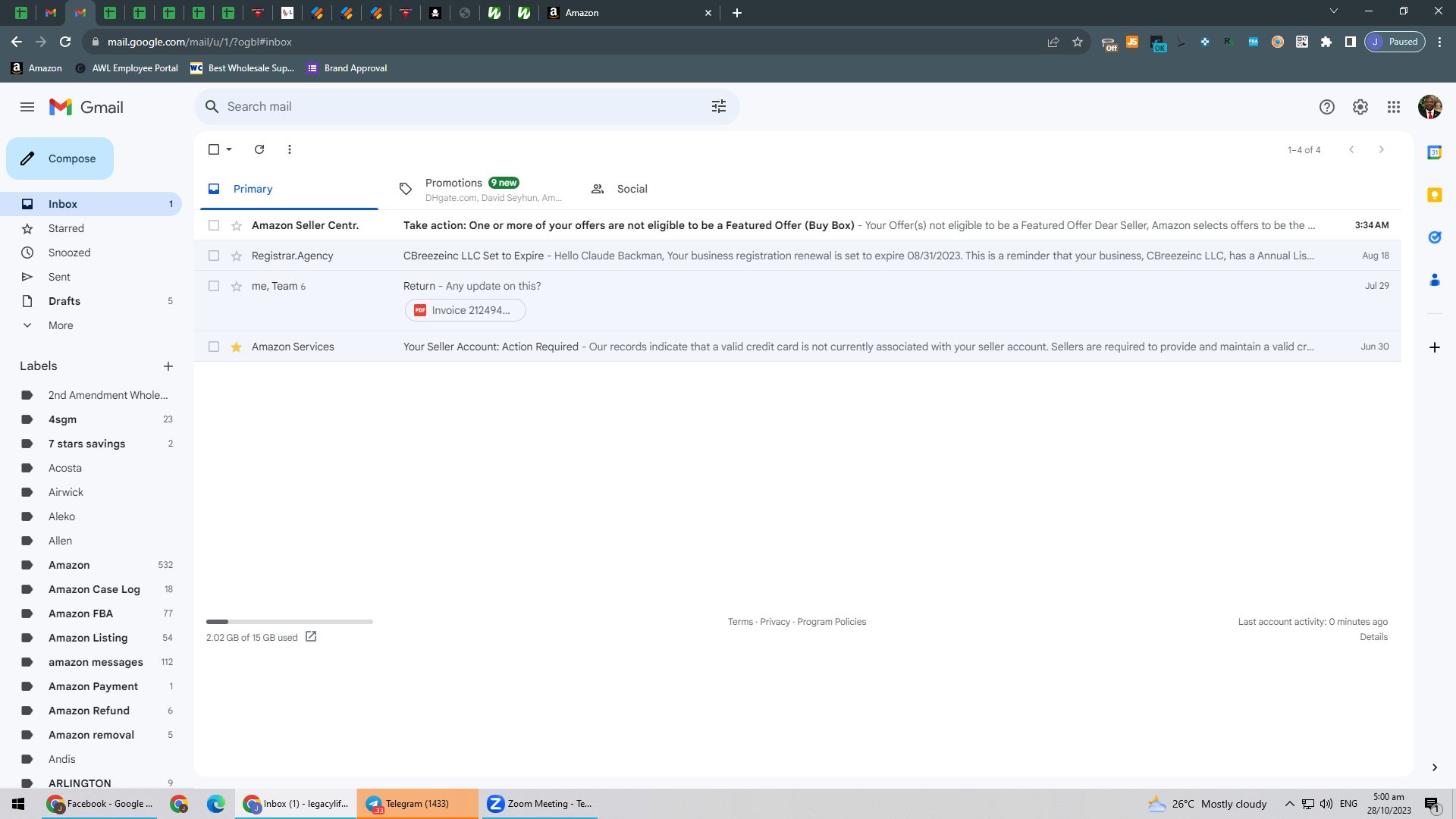Star the Registrar.Agency email
Image resolution: width=1456 pixels, height=819 pixels.
click(x=237, y=256)
